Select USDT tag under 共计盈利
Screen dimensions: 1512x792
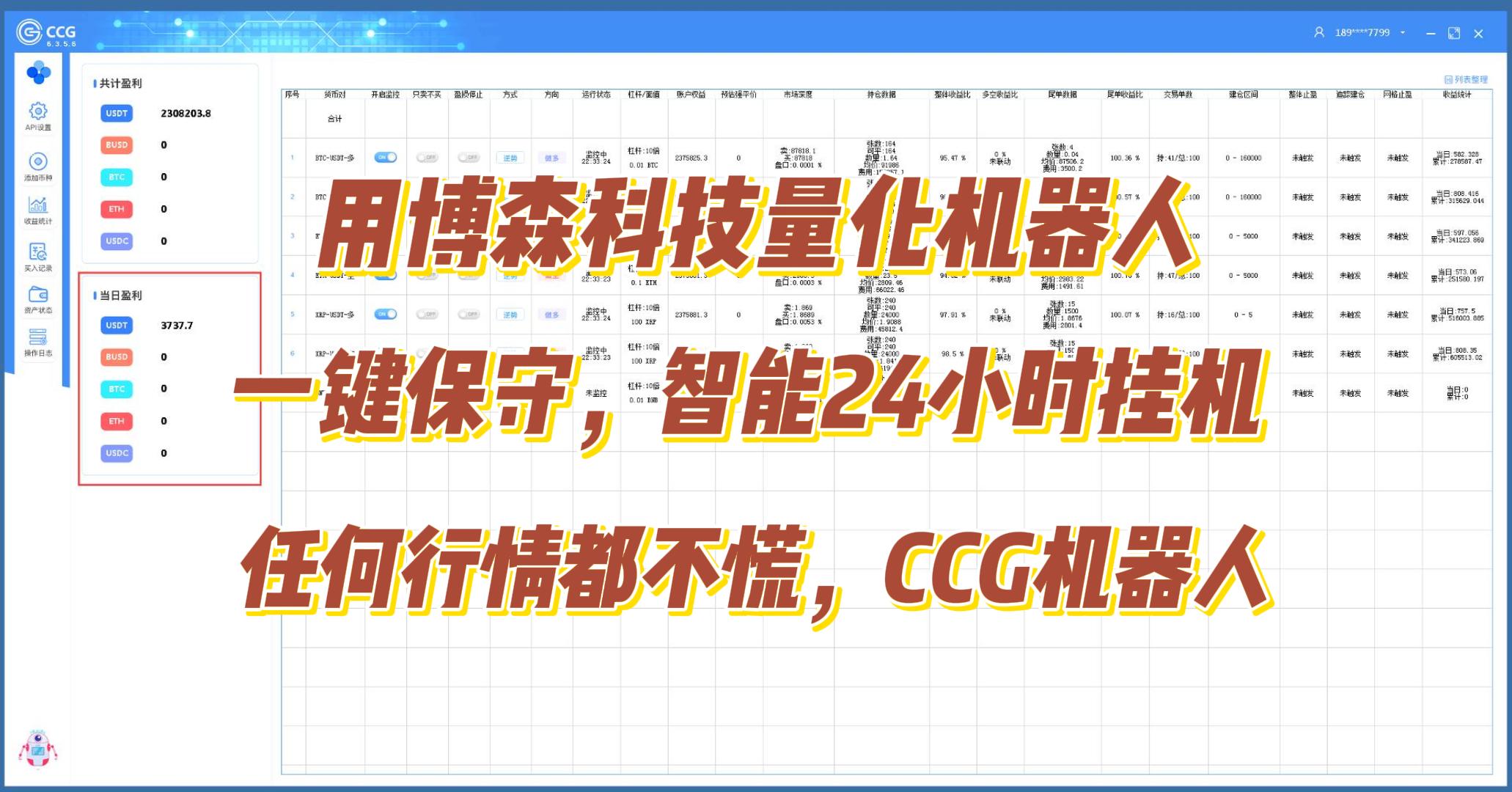(x=117, y=113)
